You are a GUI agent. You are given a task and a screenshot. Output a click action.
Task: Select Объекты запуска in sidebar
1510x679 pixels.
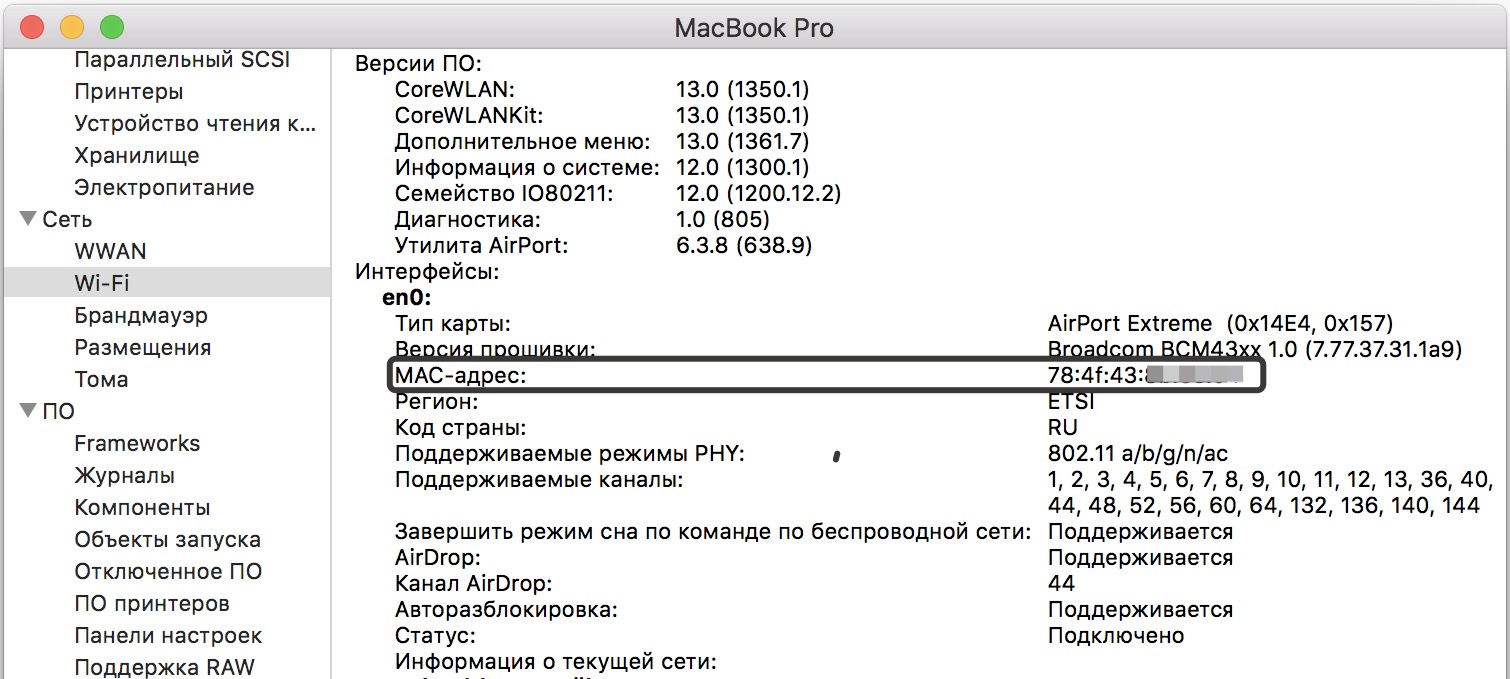pos(167,539)
